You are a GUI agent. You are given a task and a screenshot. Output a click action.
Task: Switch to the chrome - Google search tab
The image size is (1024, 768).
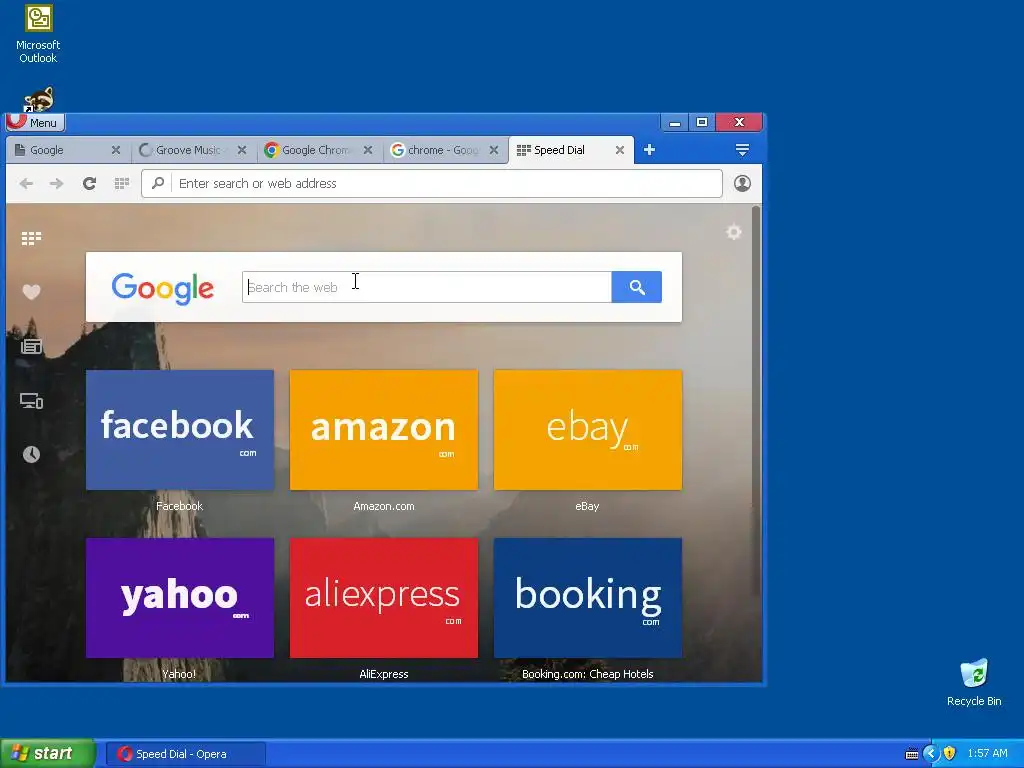(x=443, y=150)
